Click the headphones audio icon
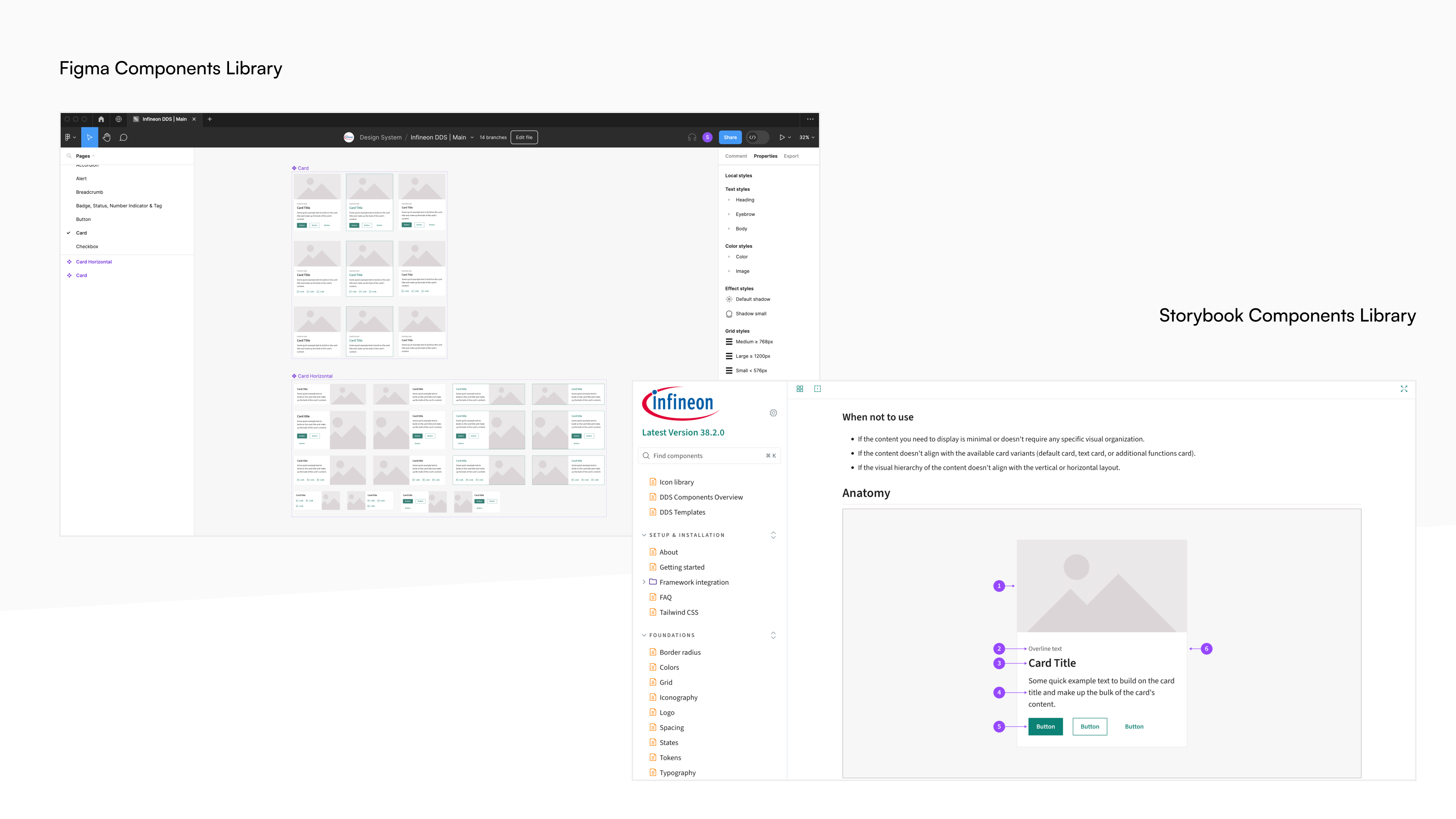Screen dimensions: 1456x819 click(692, 137)
